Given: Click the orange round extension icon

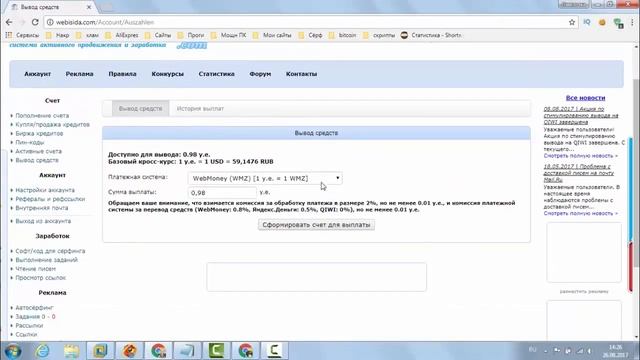Looking at the screenshot, I should coord(602,22).
